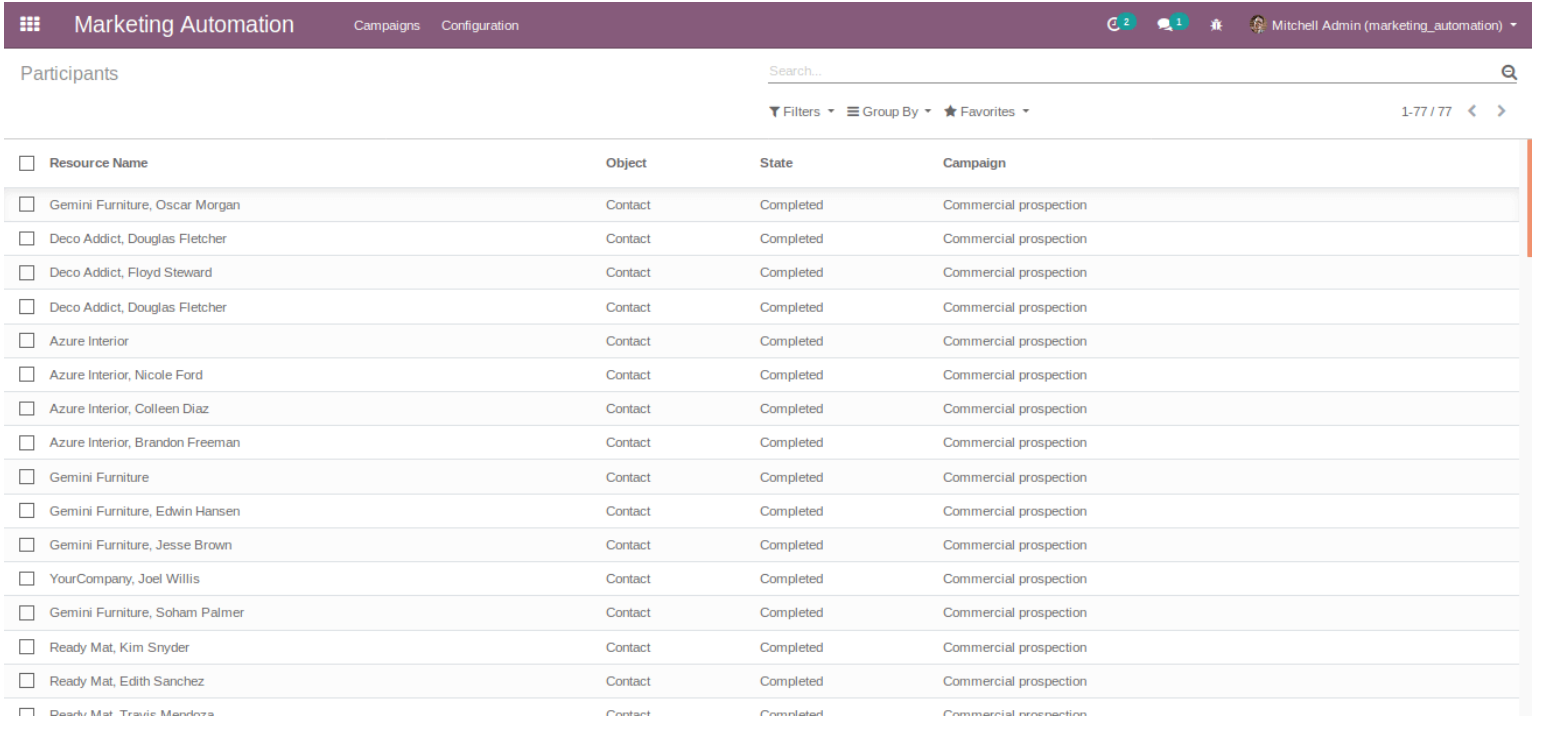
Task: Click the debug bug icon
Action: (1216, 25)
